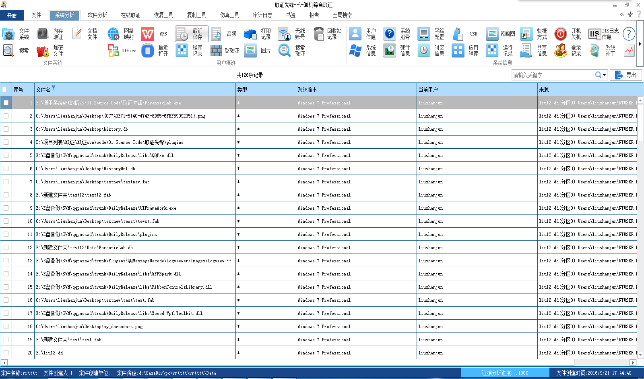Screen dimensions: 644x379
Task: Click the vertical scrollbar thumb
Action: 640,122
